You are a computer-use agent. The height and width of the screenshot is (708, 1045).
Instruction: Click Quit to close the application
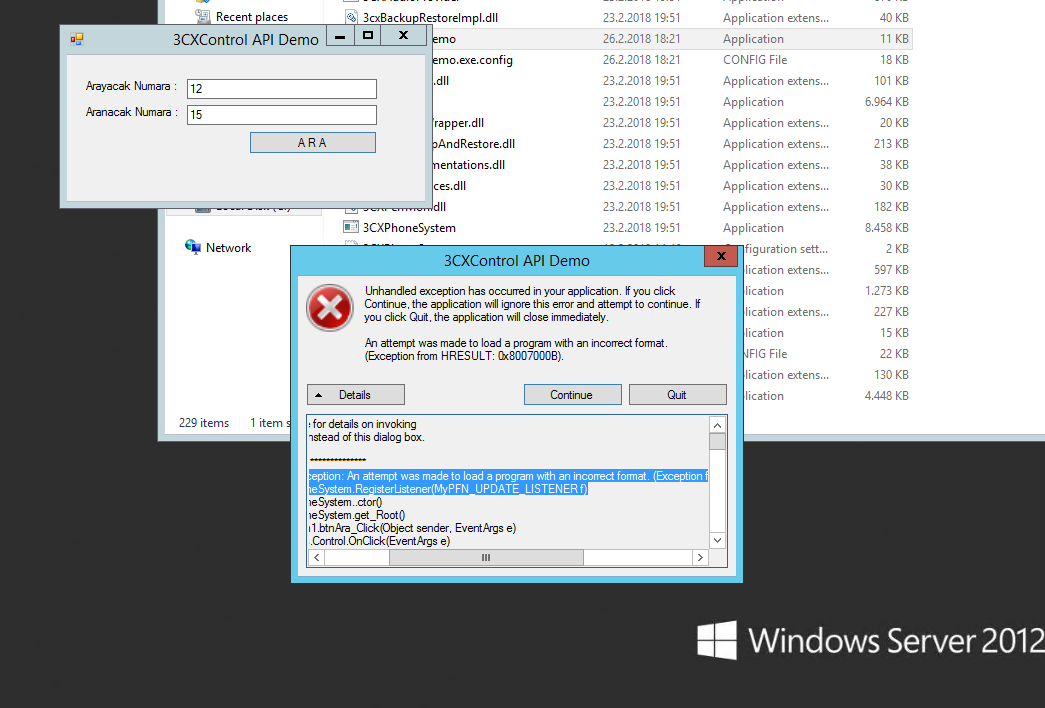pyautogui.click(x=677, y=395)
